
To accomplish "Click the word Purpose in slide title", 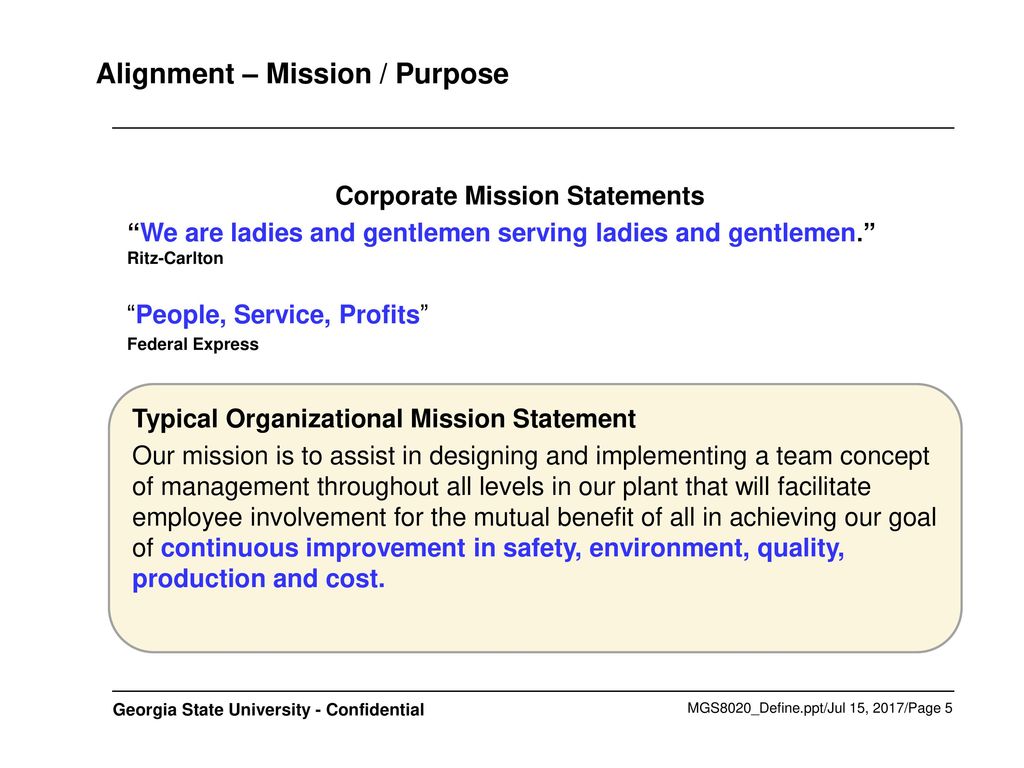I will pos(452,74).
